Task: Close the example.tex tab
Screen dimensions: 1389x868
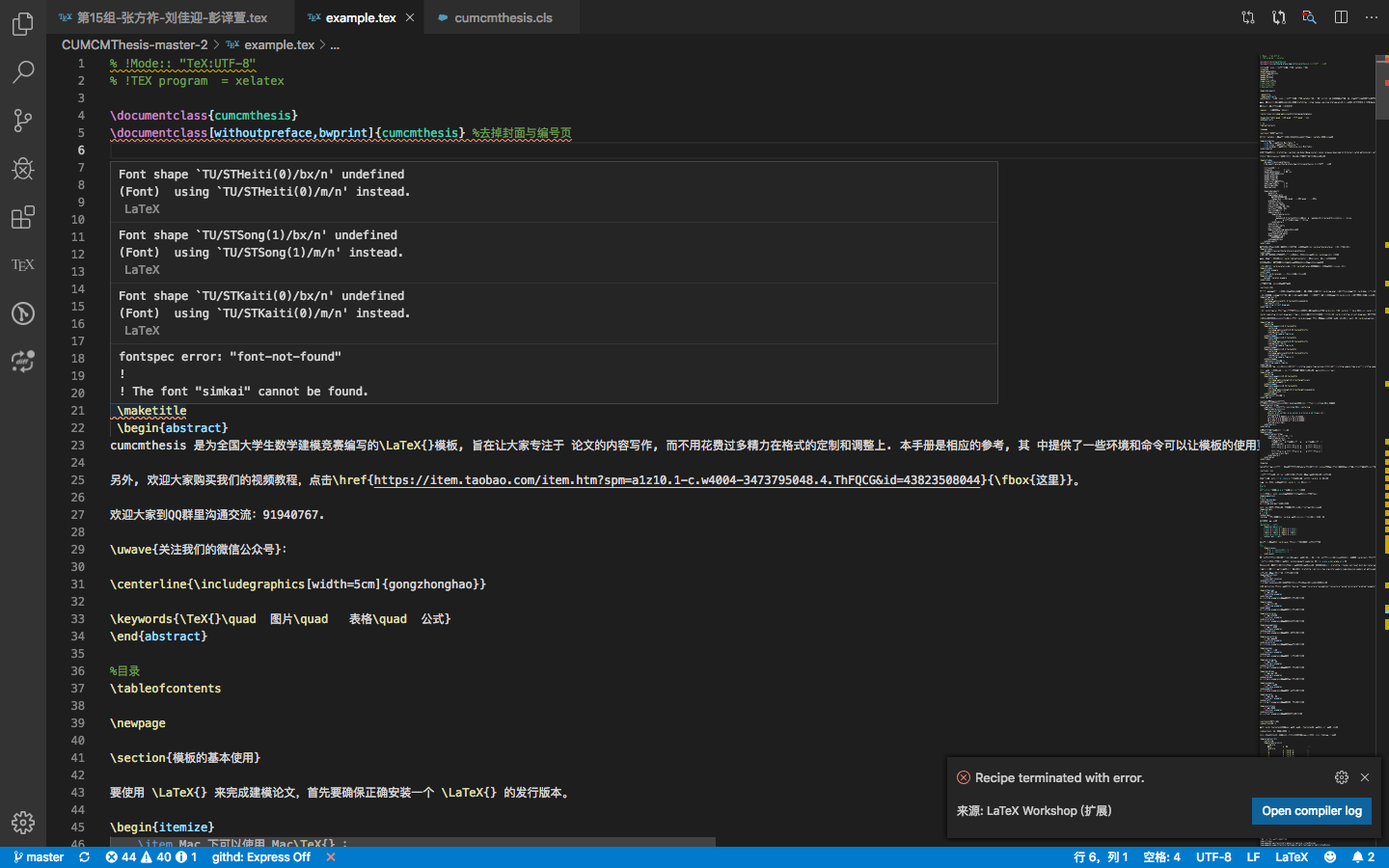Action: click(x=410, y=17)
